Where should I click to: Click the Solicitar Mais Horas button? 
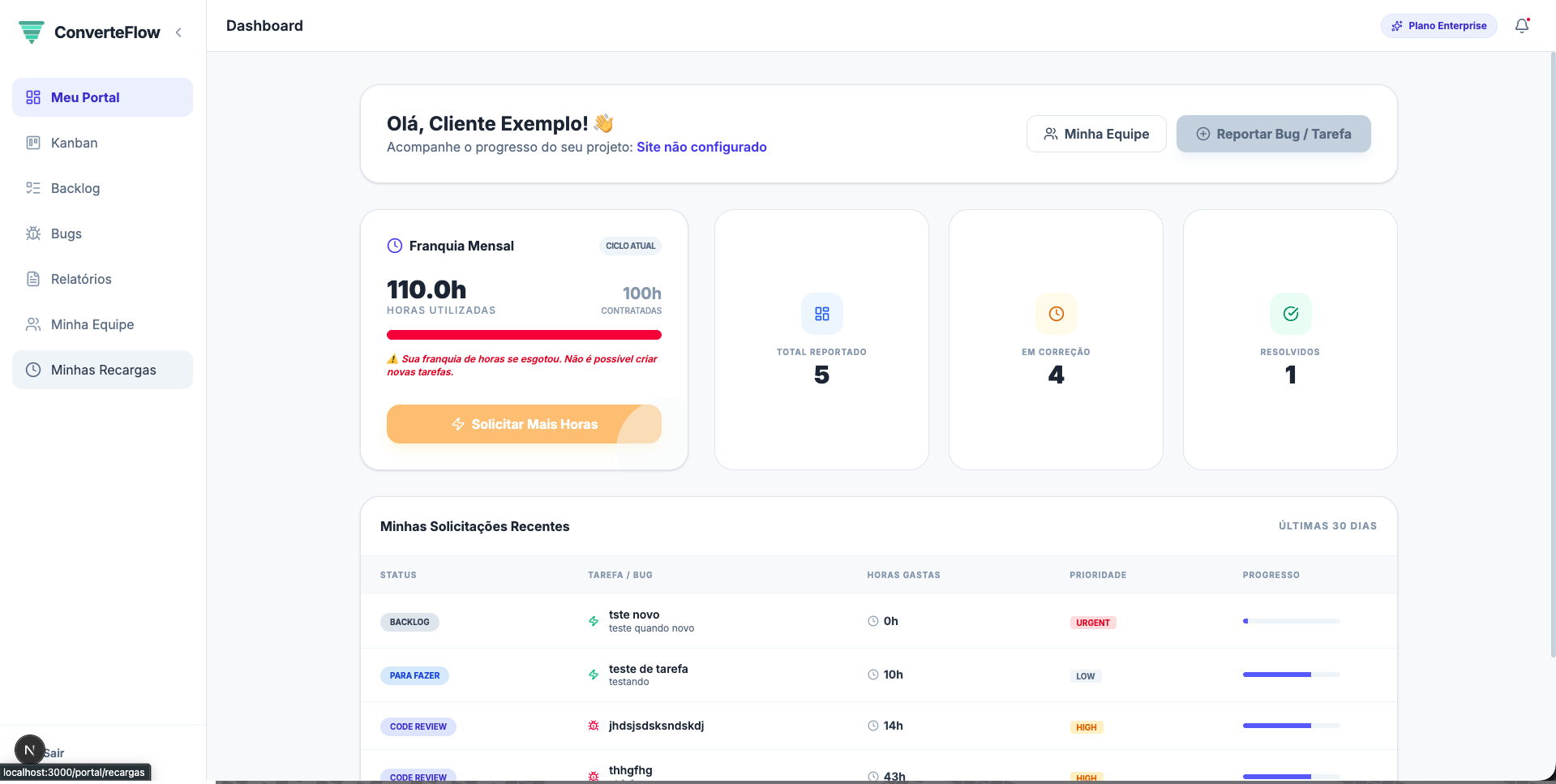[524, 424]
